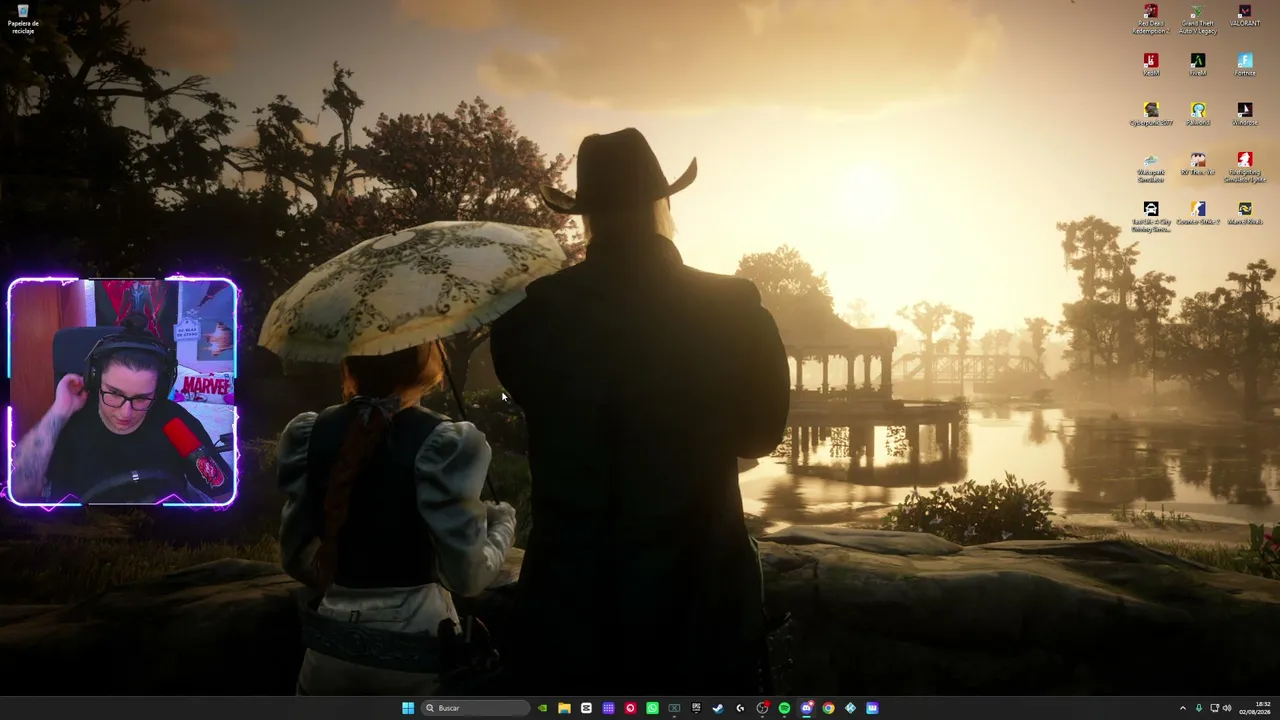This screenshot has height=720, width=1280.
Task: Select the Marvel Rivals desktop shortcut
Action: [x=1245, y=214]
